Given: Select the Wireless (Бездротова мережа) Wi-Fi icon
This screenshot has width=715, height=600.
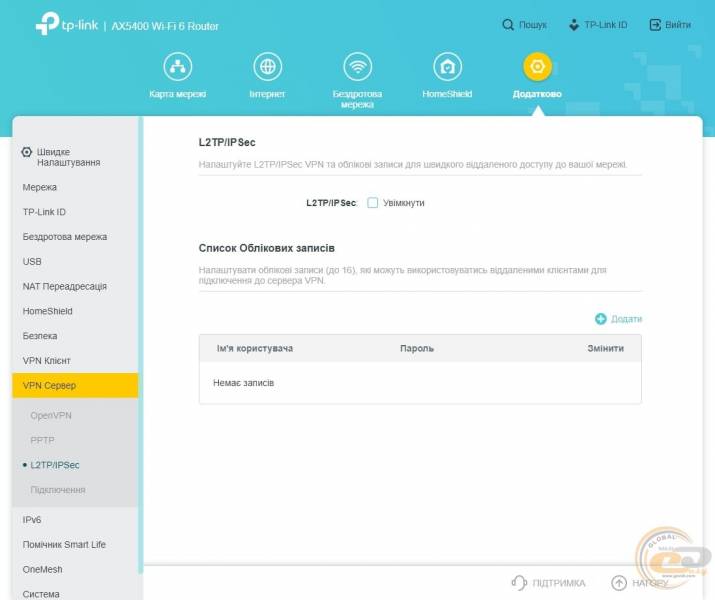Looking at the screenshot, I should (x=357, y=67).
